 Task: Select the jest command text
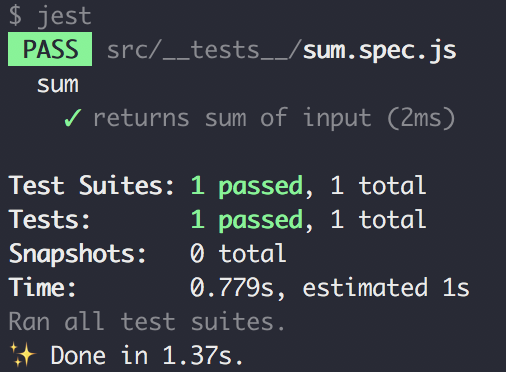(x=64, y=16)
